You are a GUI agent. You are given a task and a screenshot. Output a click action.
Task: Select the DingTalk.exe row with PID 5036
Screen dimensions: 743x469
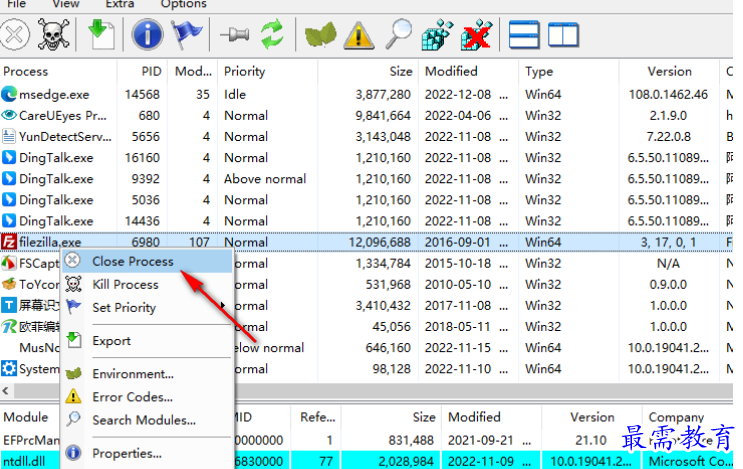366,200
